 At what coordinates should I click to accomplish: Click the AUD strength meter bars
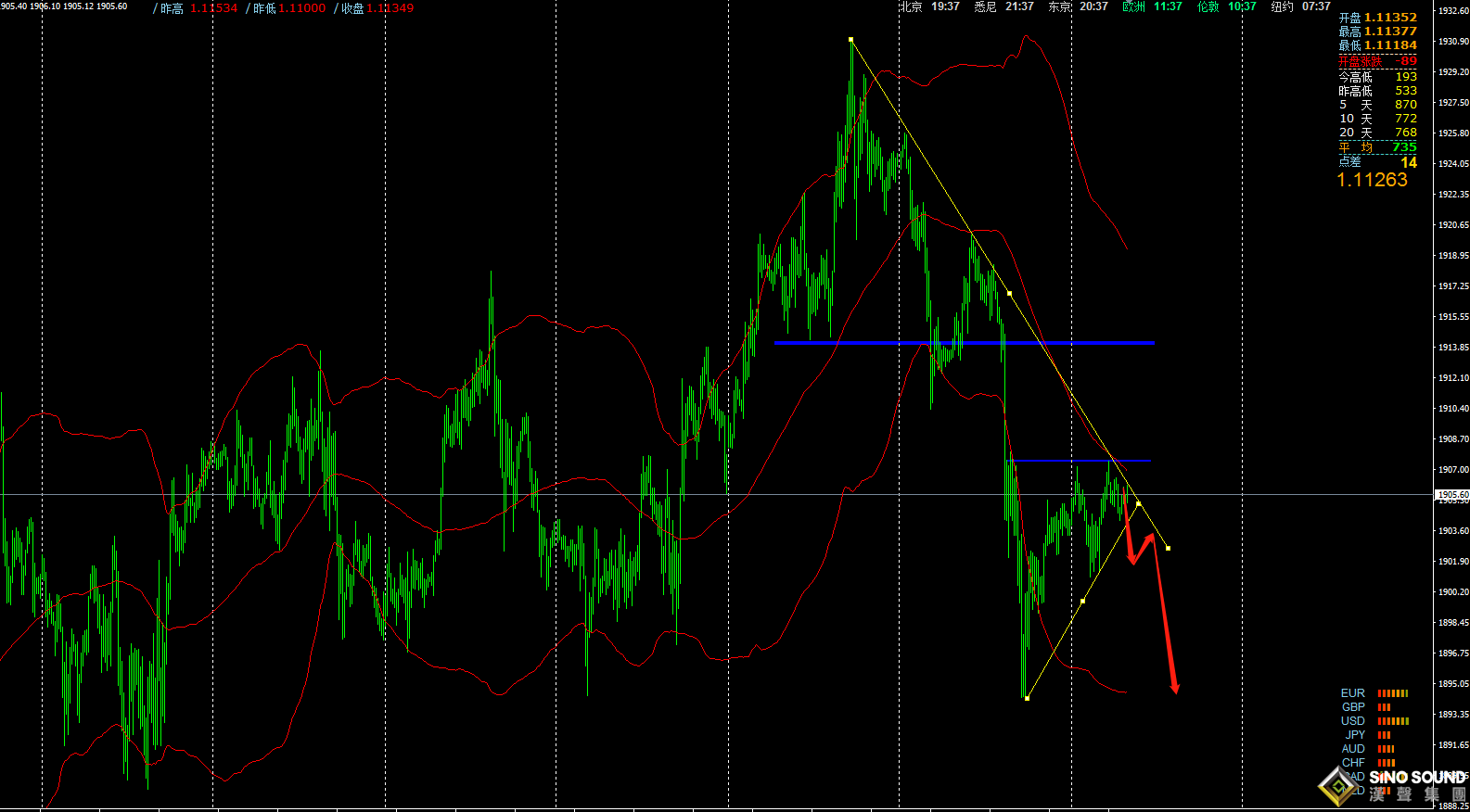click(x=1386, y=749)
